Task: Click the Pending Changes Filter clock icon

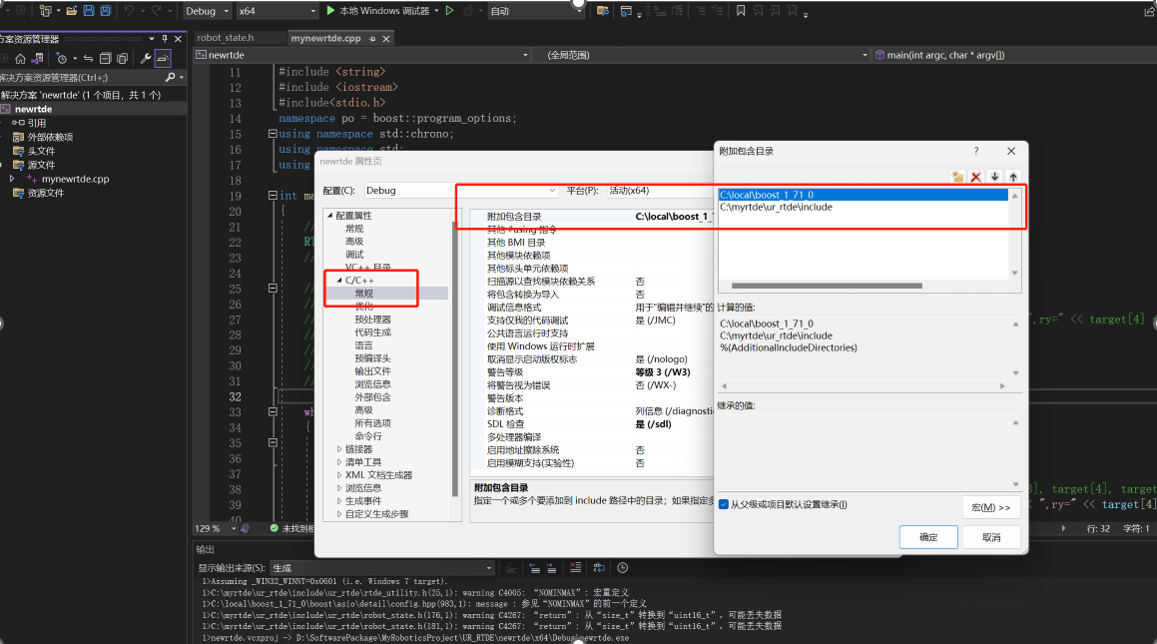Action: click(62, 58)
